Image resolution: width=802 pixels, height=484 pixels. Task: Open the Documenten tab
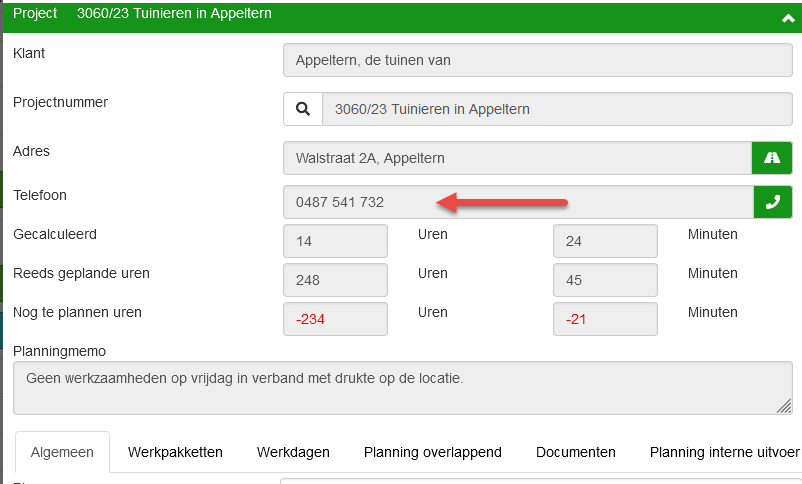point(576,452)
